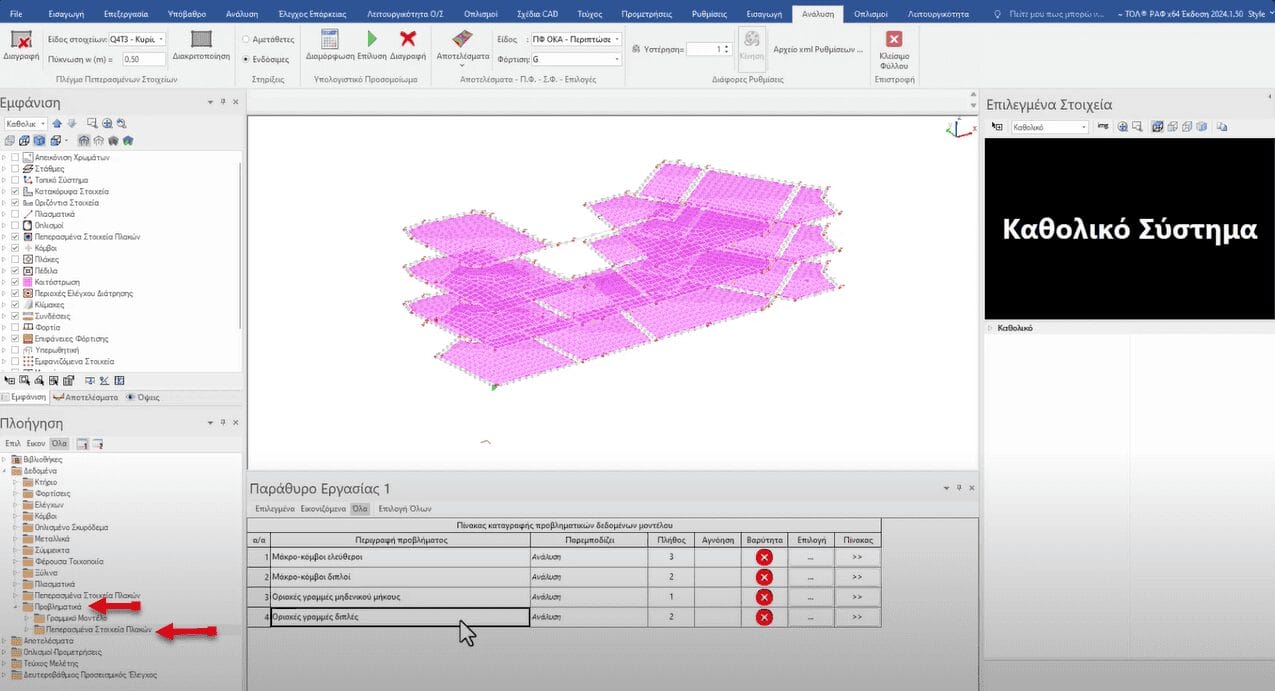Click the mesh Διαγραφή icon at far left

tap(20, 40)
